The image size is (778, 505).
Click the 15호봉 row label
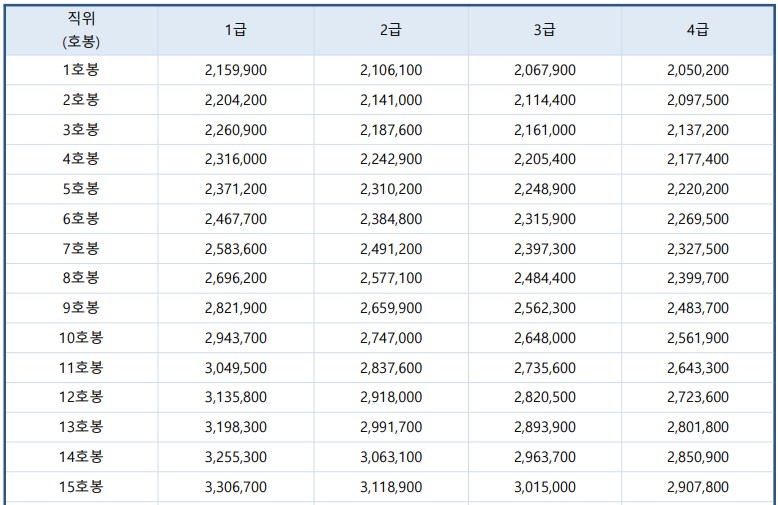point(81,487)
